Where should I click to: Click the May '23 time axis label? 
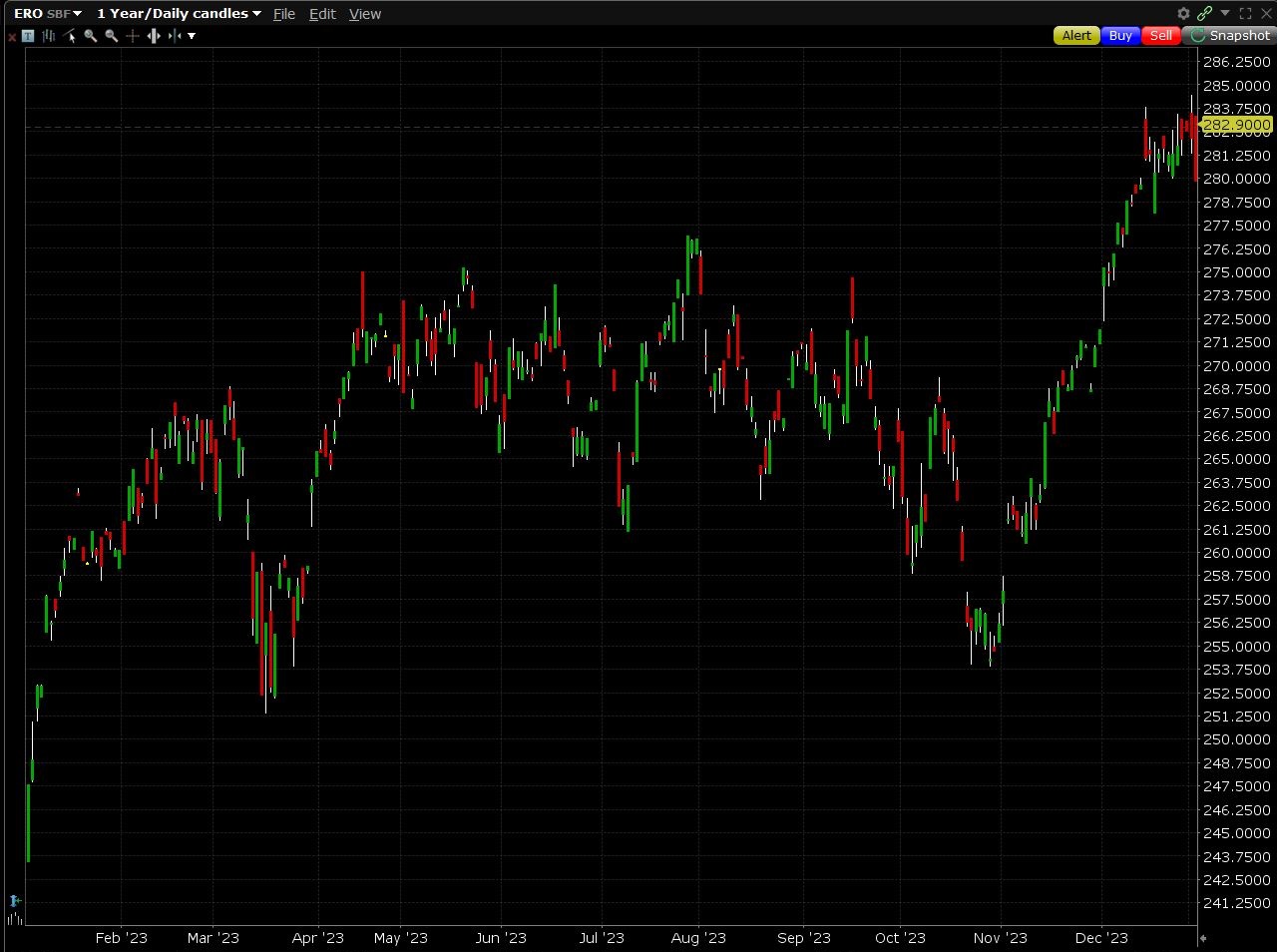click(400, 938)
